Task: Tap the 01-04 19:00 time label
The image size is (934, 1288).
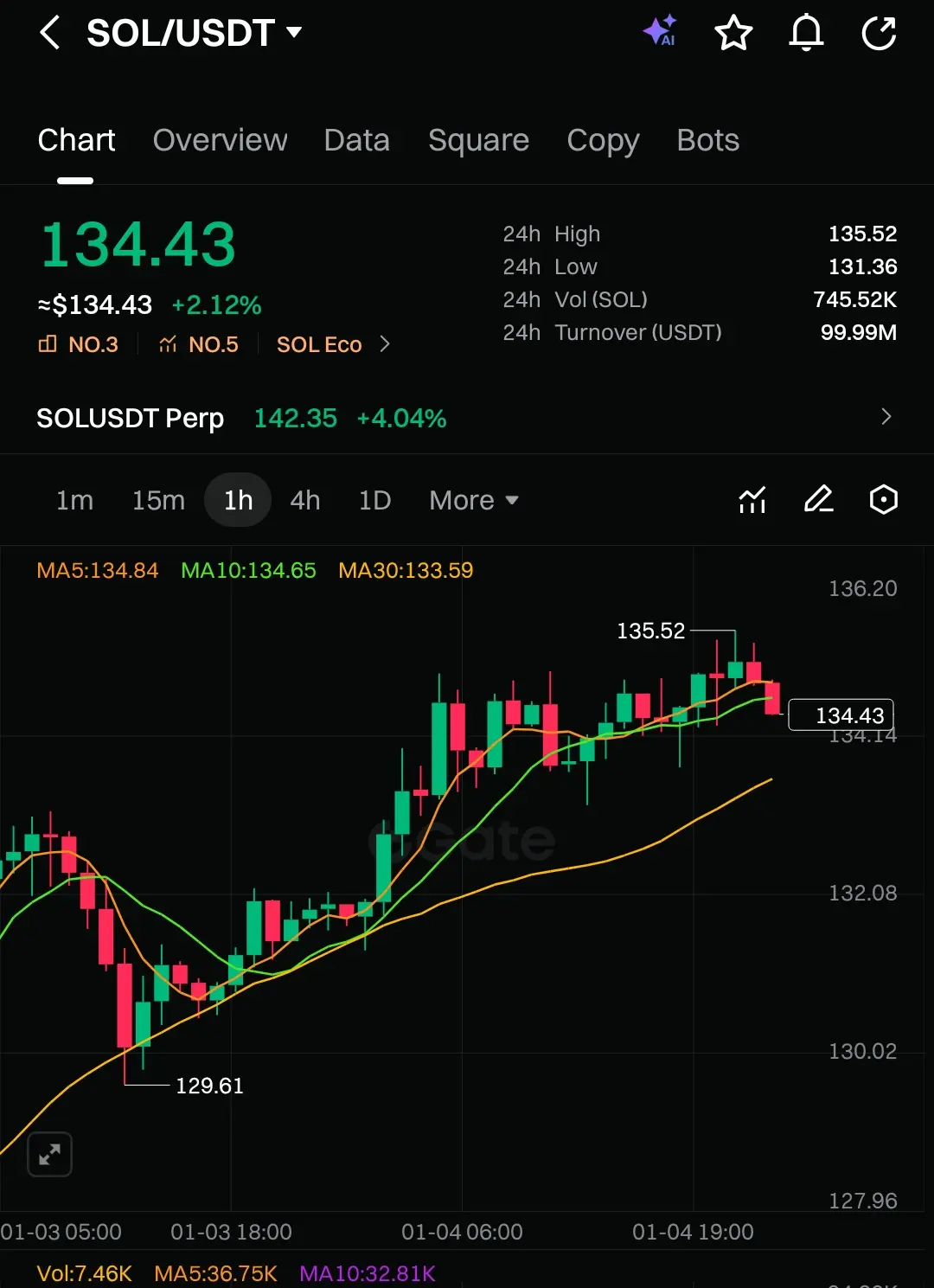Action: coord(693,1232)
